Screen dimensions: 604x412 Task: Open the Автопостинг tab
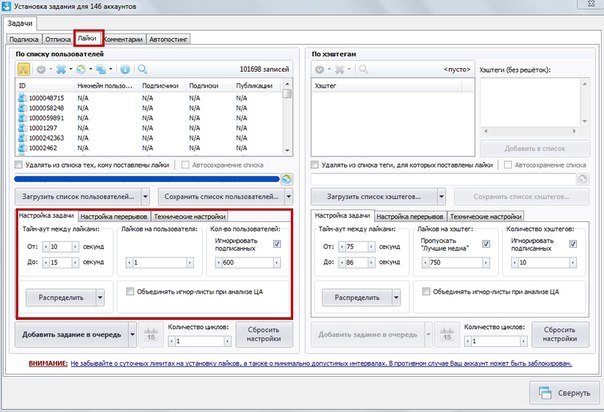pyautogui.click(x=168, y=39)
